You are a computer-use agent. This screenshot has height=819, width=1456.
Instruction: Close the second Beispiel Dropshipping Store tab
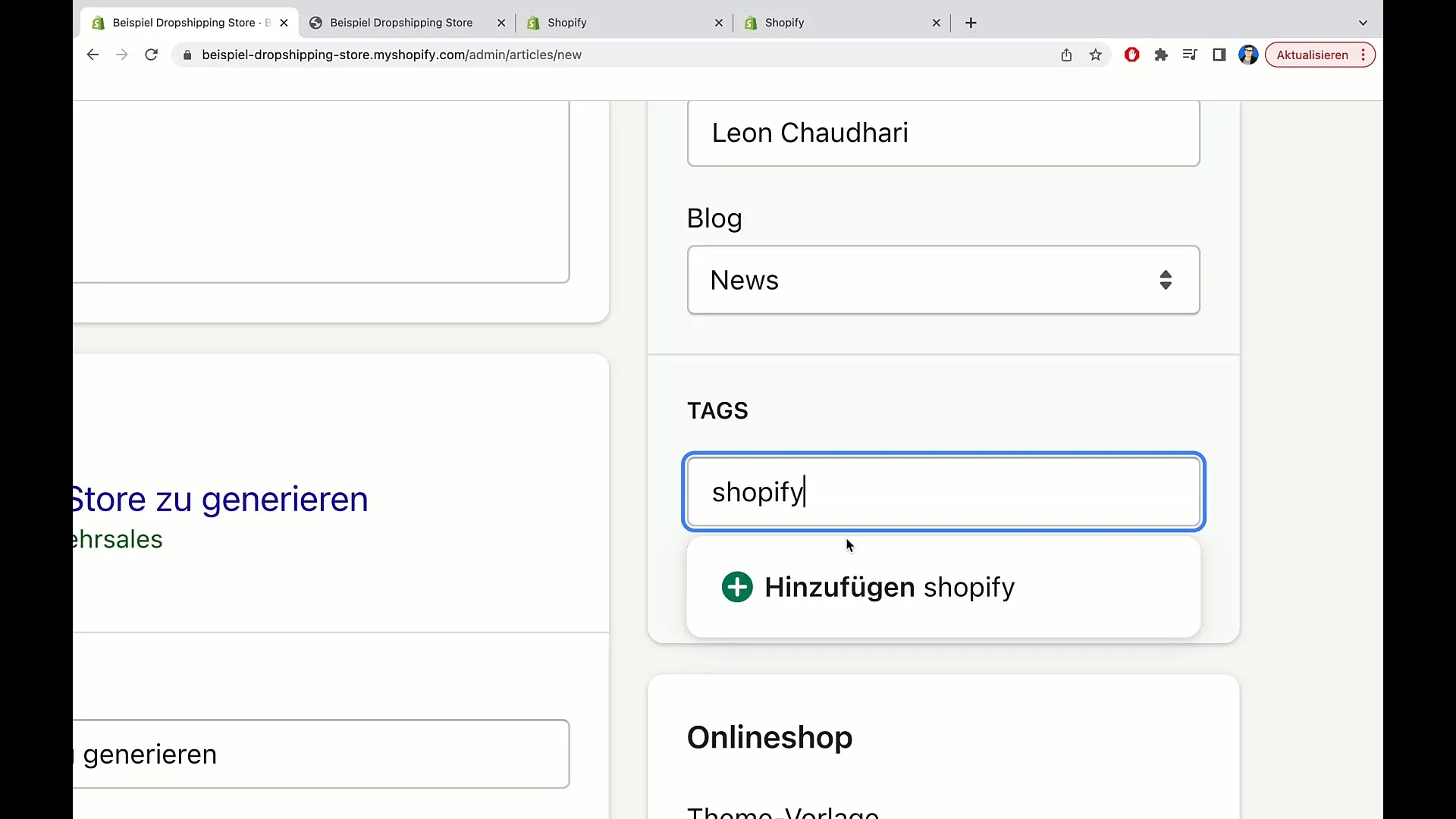[x=501, y=23]
